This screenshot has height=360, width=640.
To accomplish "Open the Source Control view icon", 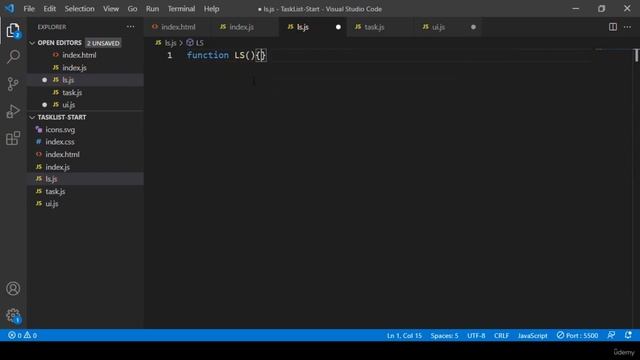I will (x=13, y=84).
